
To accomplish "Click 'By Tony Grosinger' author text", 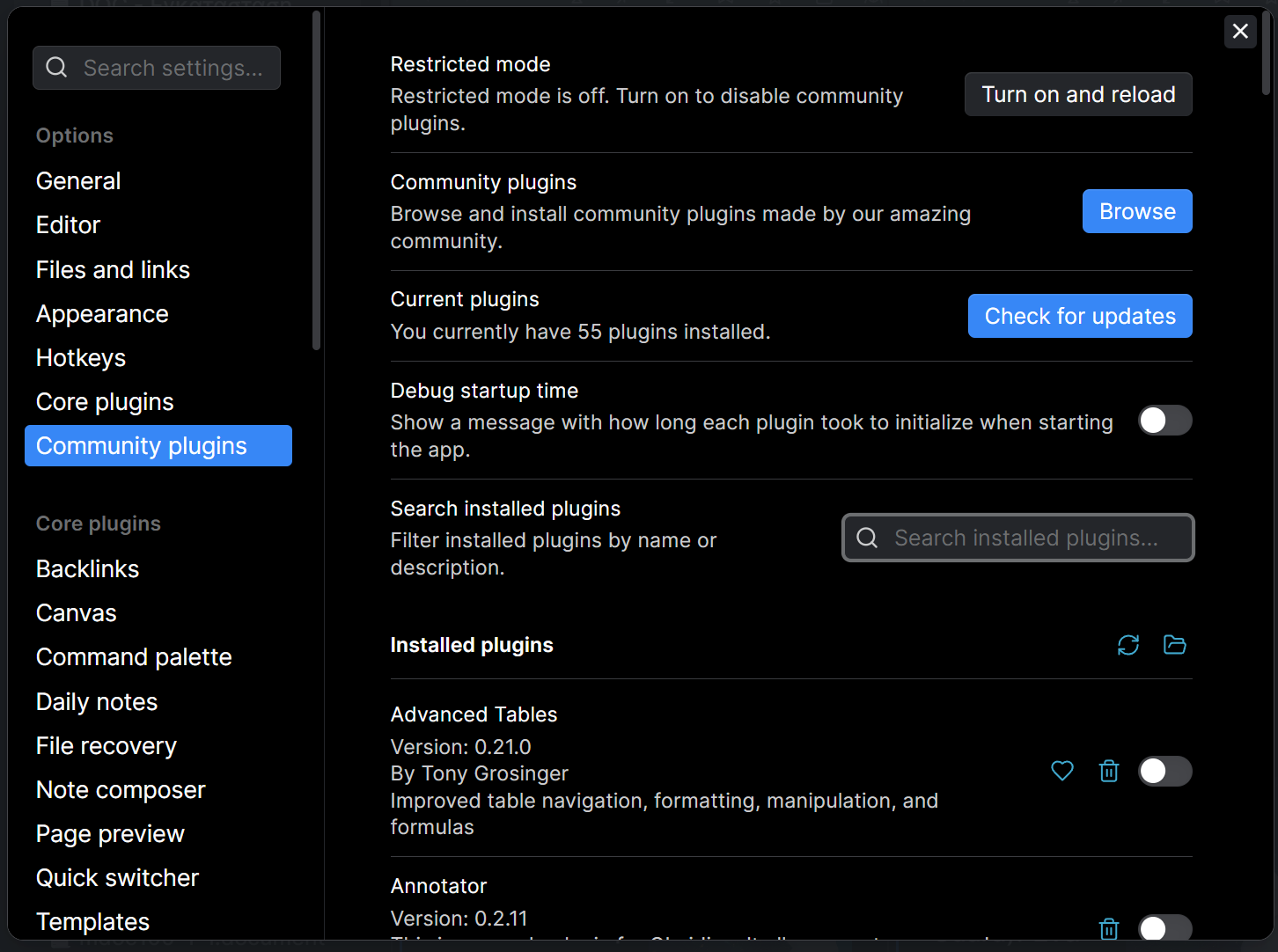I will [480, 773].
